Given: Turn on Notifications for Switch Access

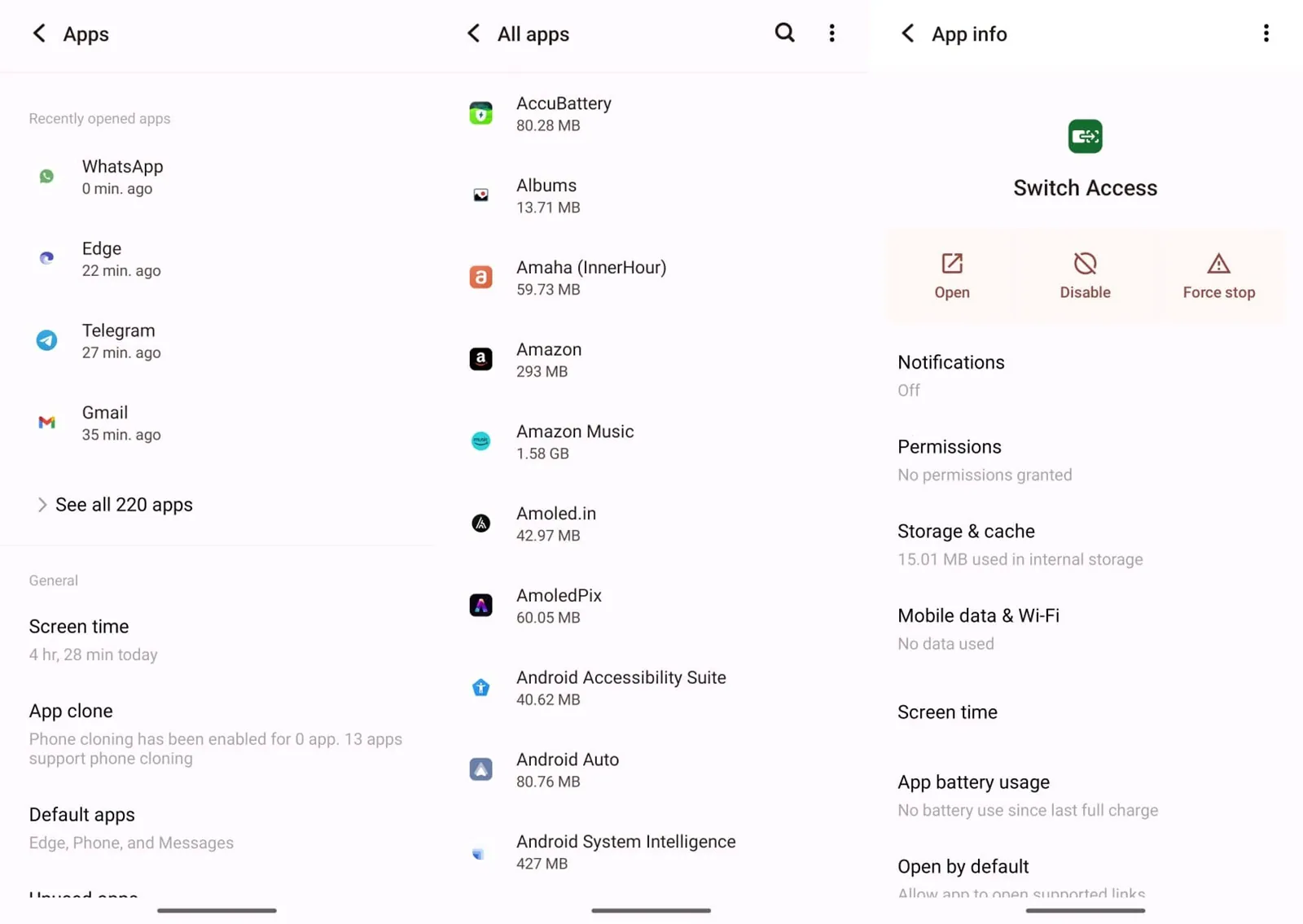Looking at the screenshot, I should coord(950,374).
